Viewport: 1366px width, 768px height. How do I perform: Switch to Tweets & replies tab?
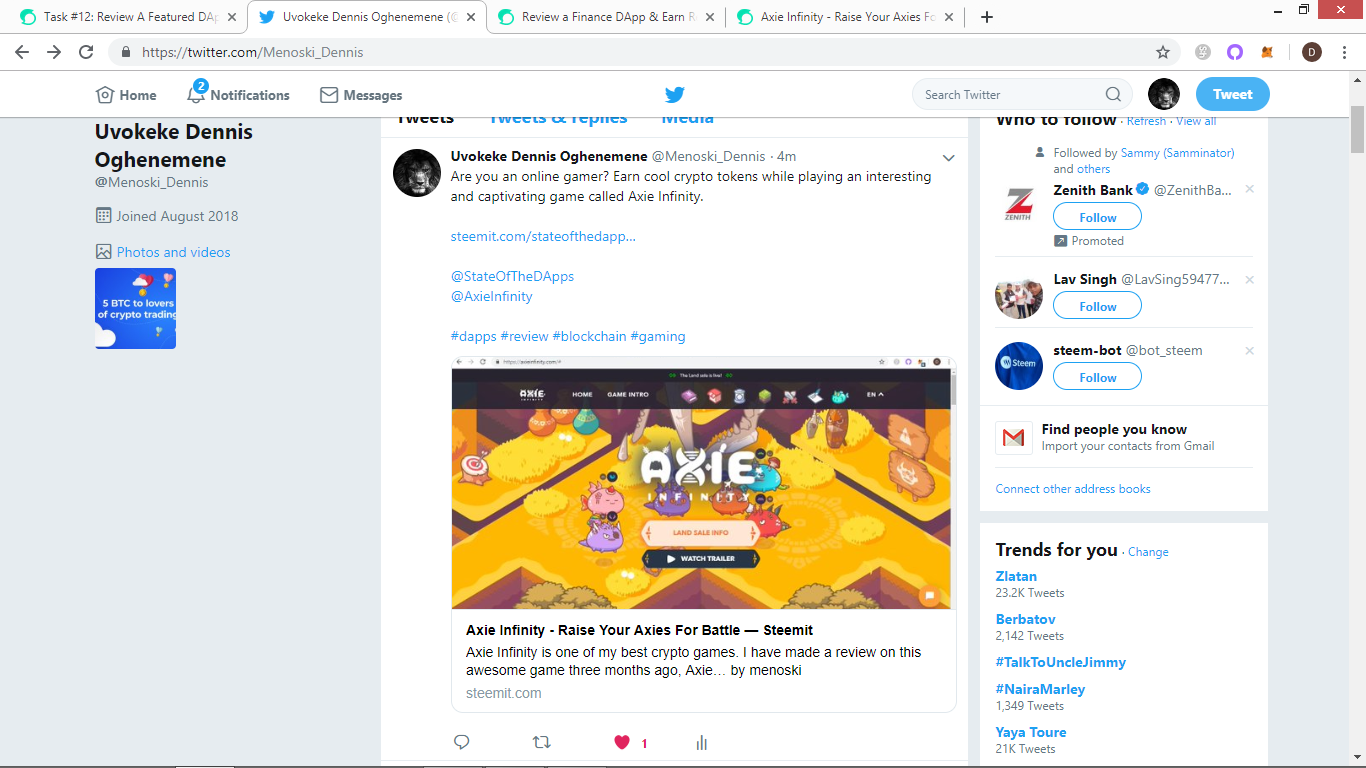pyautogui.click(x=558, y=119)
